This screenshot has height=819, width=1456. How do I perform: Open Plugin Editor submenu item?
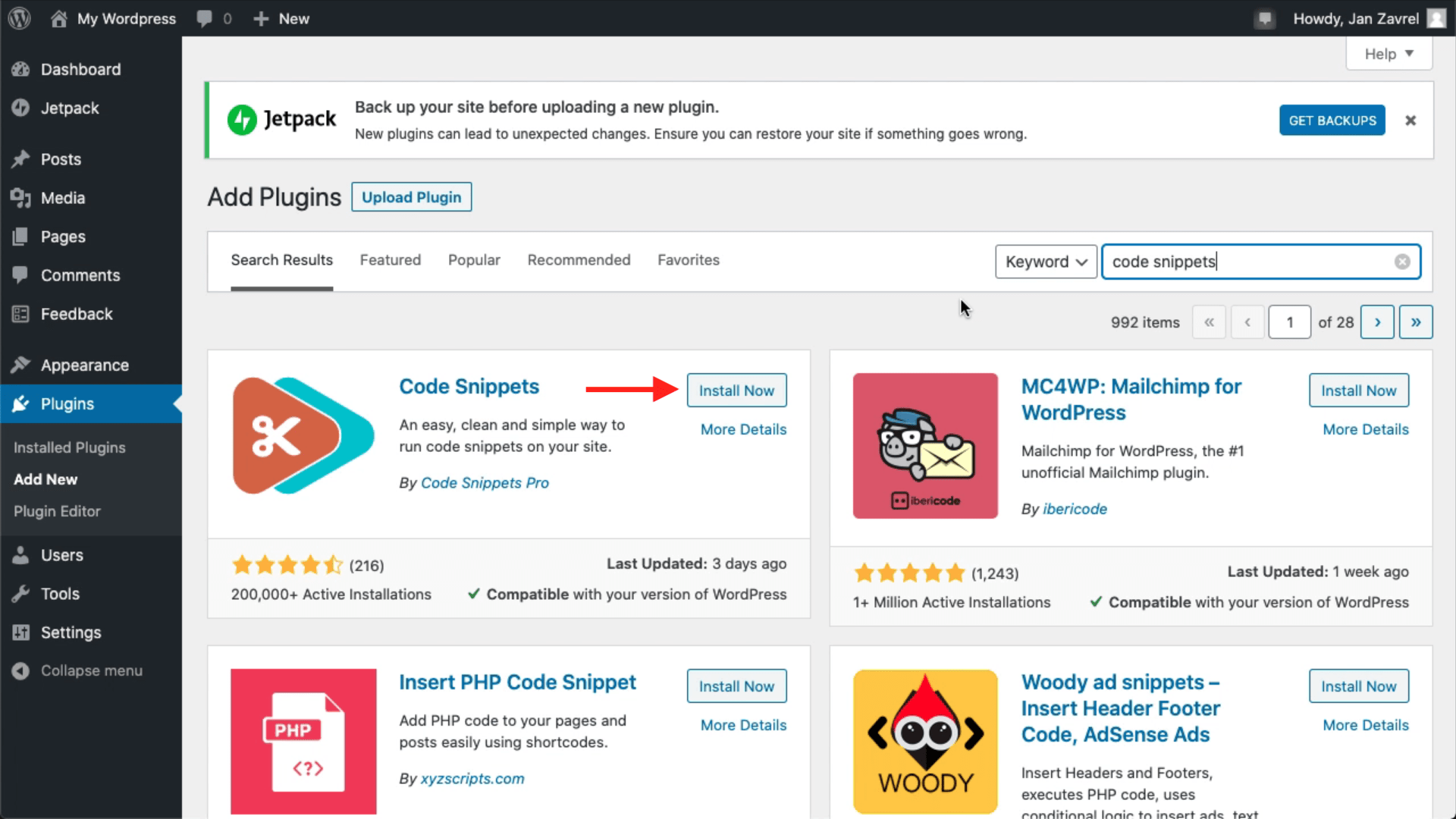click(x=57, y=511)
